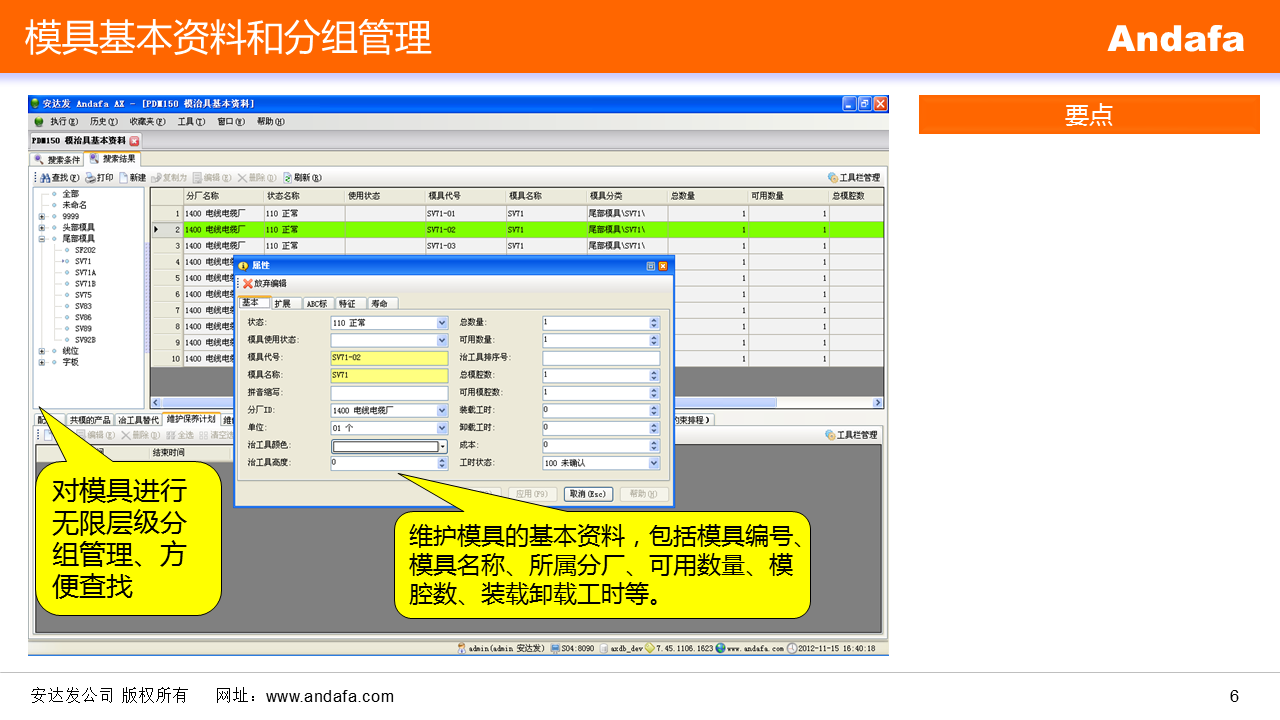1280x720 pixels.
Task: Open the 状态 dropdown showing 110 正常
Action: [x=442, y=323]
